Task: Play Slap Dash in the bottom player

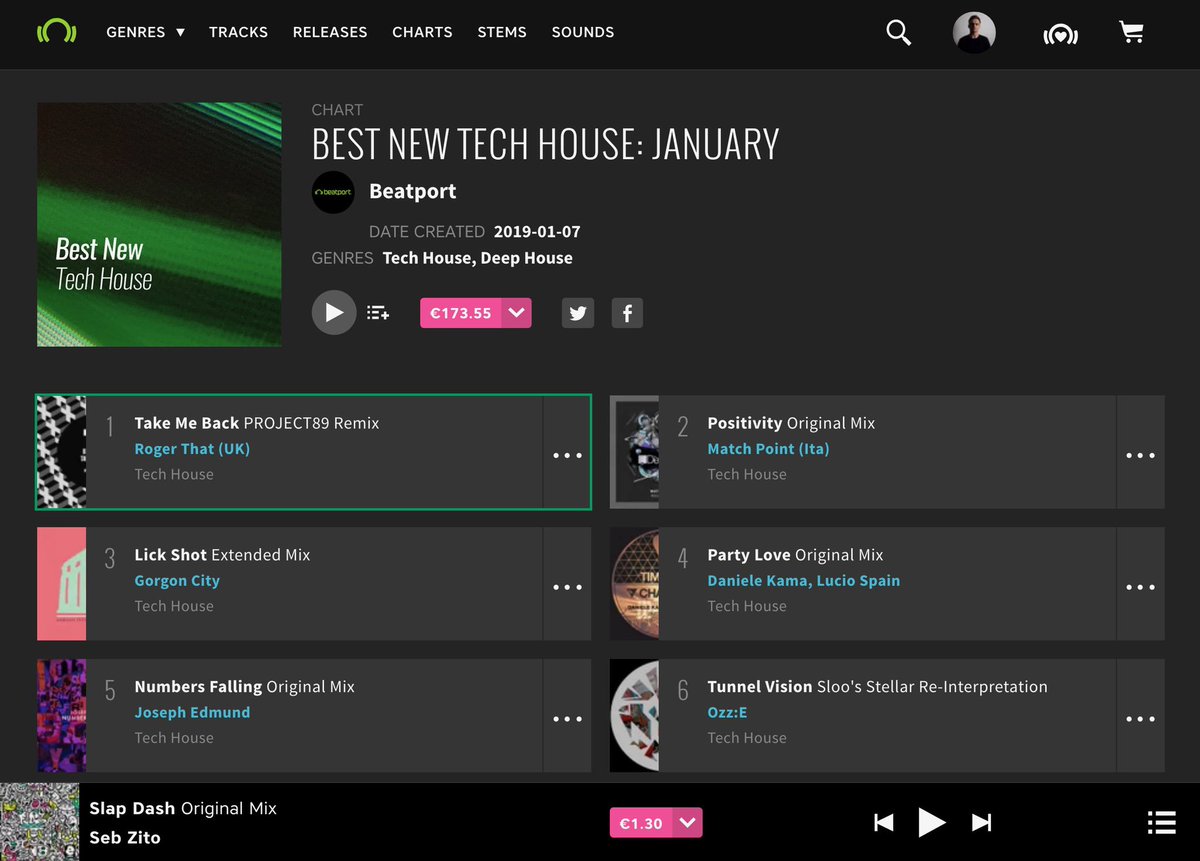Action: point(932,822)
